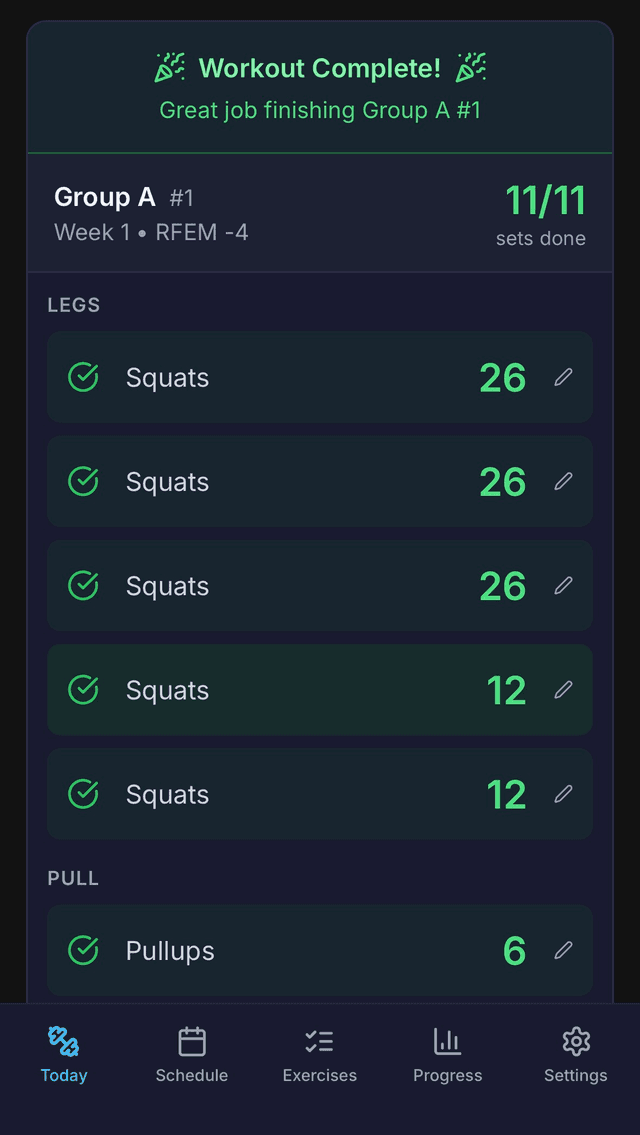Click the Week 1 RFEM -4 subtitle
The image size is (640, 1135).
click(x=150, y=232)
